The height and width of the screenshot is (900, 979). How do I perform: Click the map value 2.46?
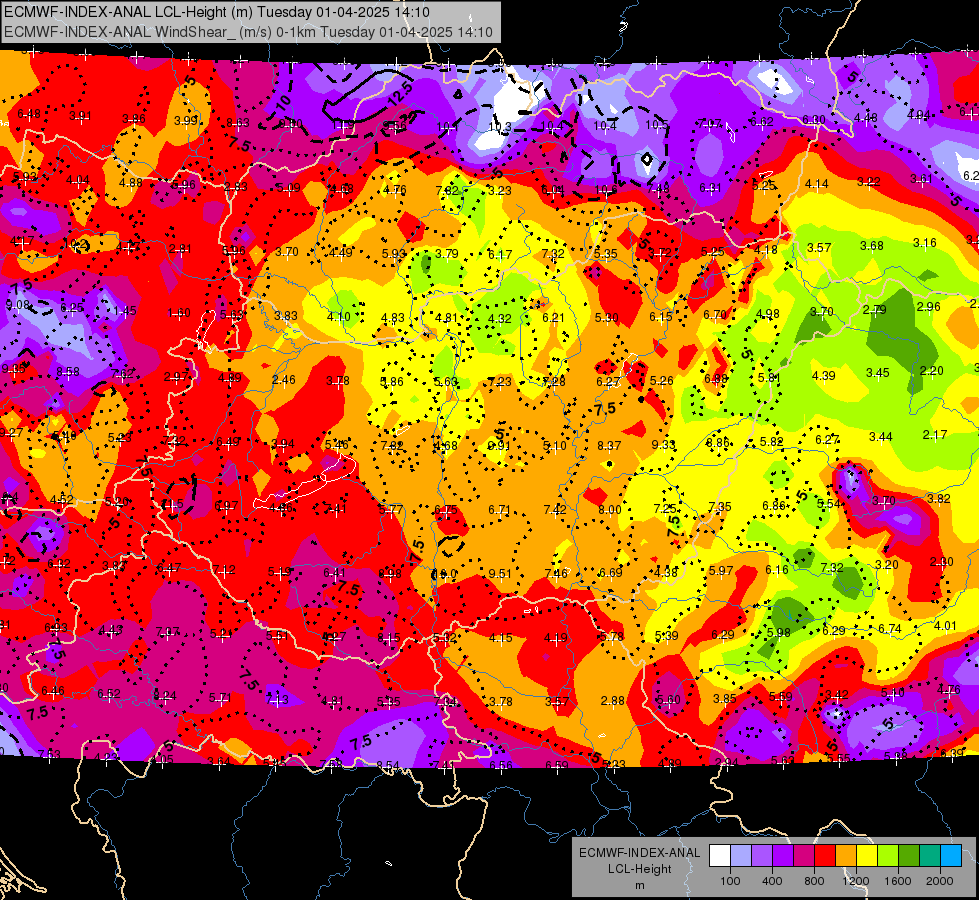284,380
